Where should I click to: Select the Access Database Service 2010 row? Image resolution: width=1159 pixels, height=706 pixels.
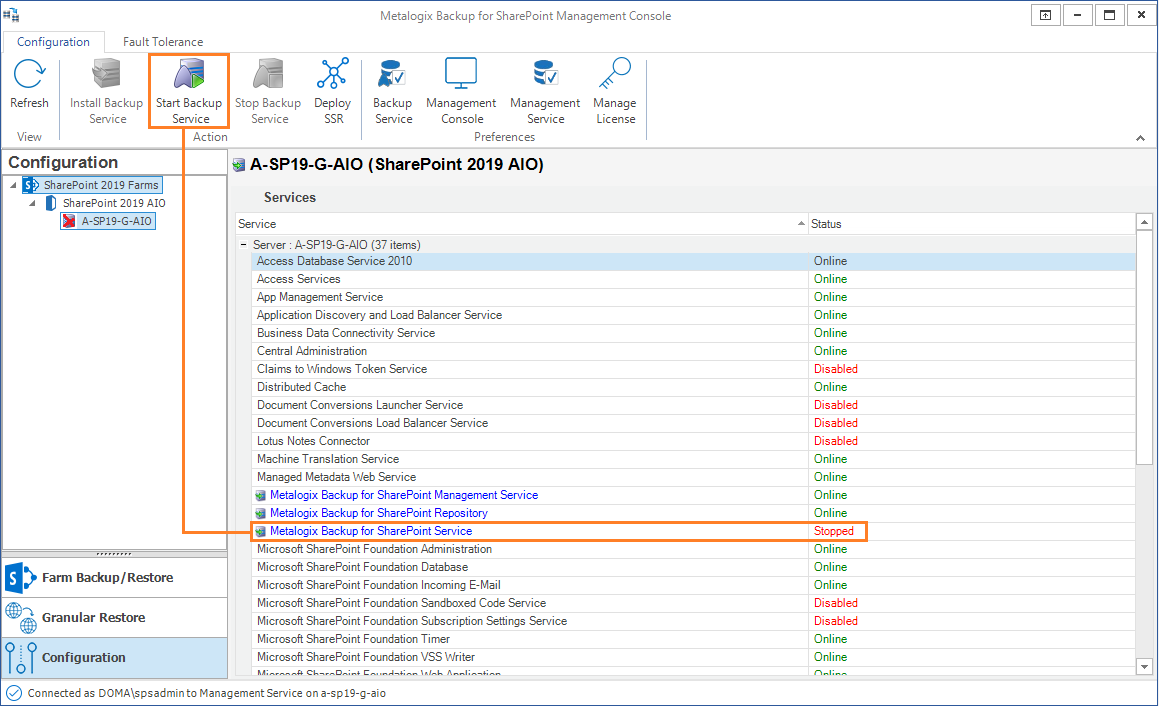(693, 261)
